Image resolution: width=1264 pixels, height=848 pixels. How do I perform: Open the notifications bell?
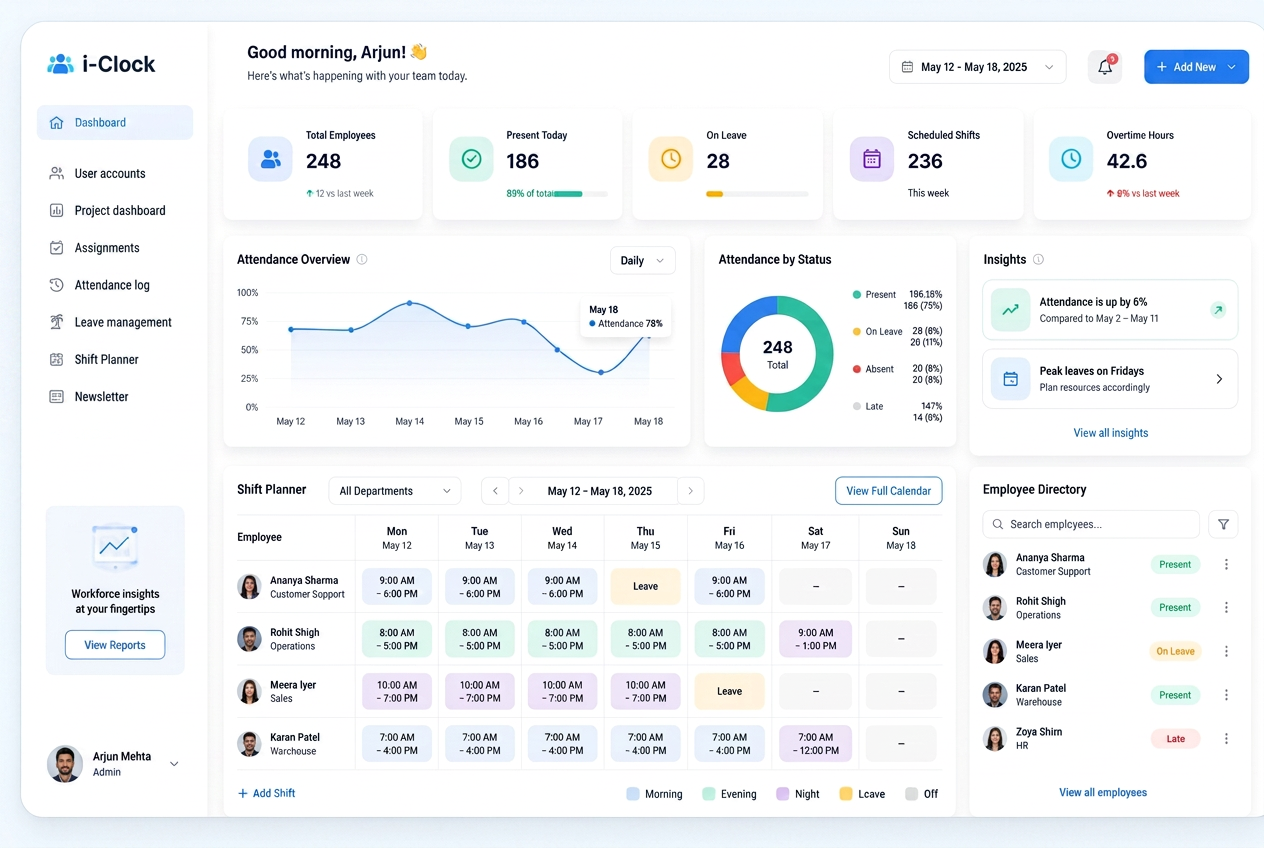[1105, 67]
